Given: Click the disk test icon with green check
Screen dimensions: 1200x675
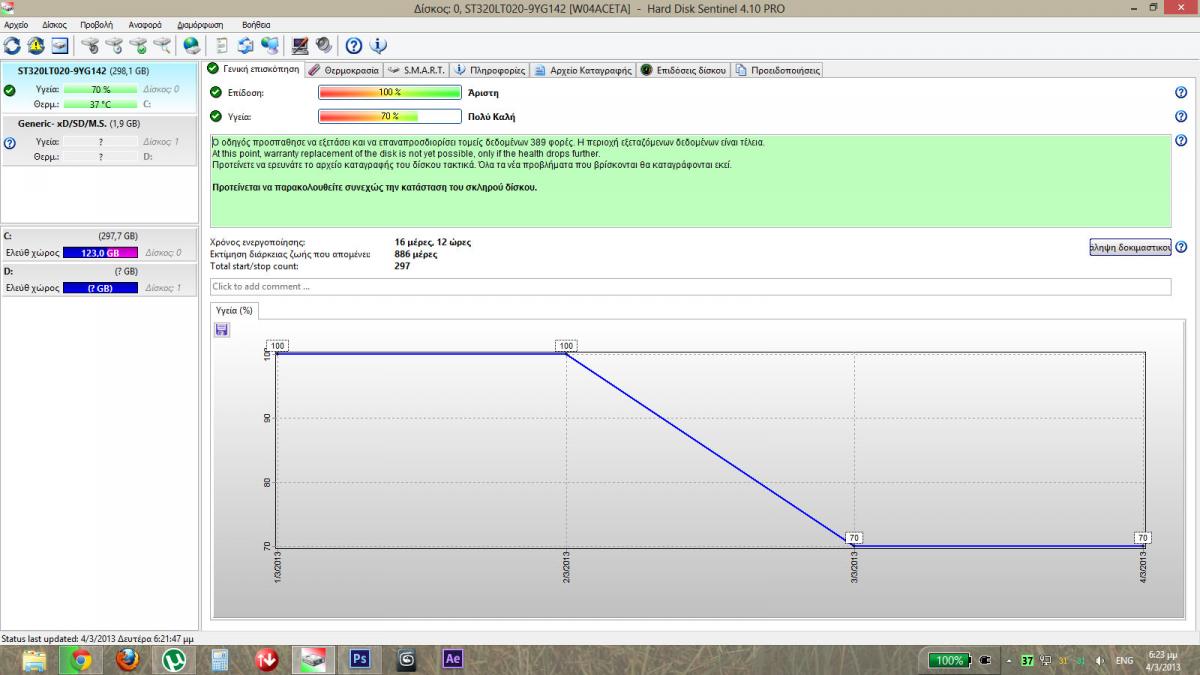Looking at the screenshot, I should pyautogui.click(x=138, y=45).
